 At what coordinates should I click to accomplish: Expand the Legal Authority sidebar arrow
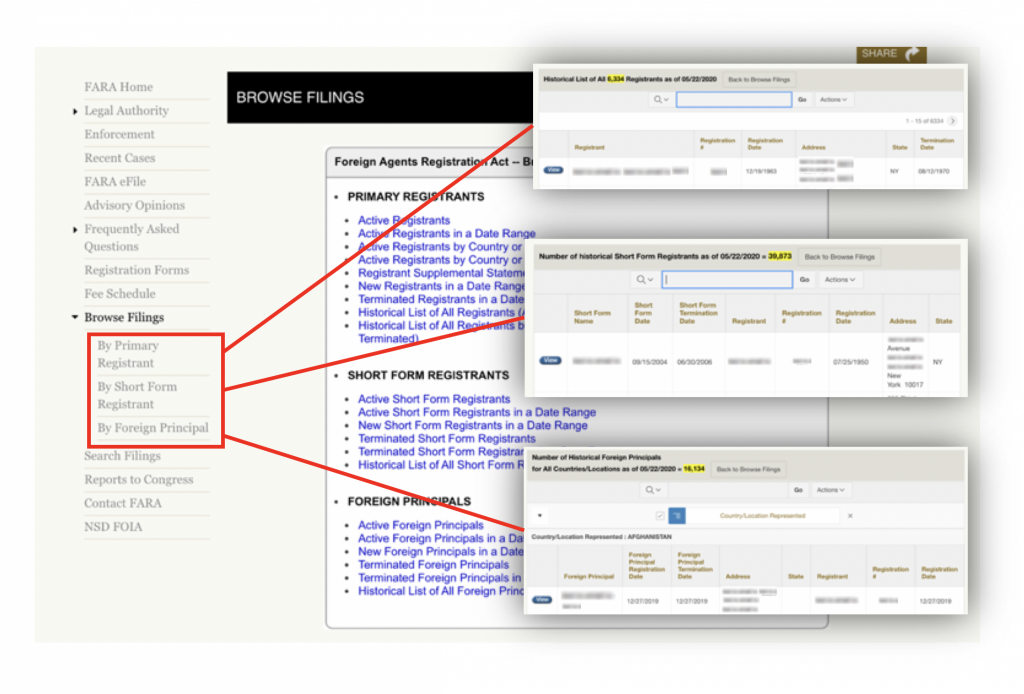[x=75, y=112]
